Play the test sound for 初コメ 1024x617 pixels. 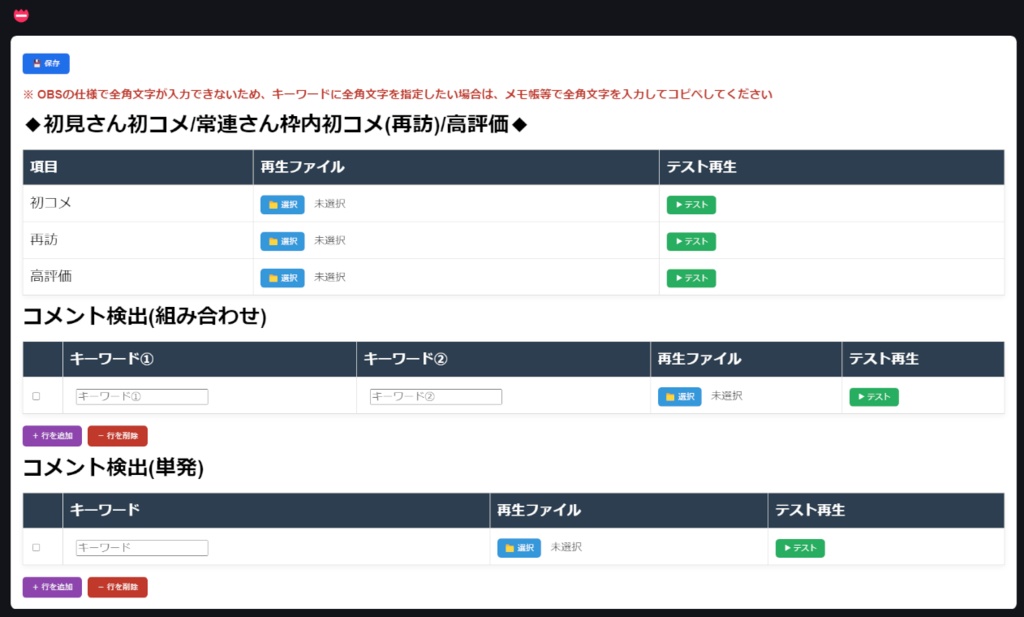tap(691, 203)
